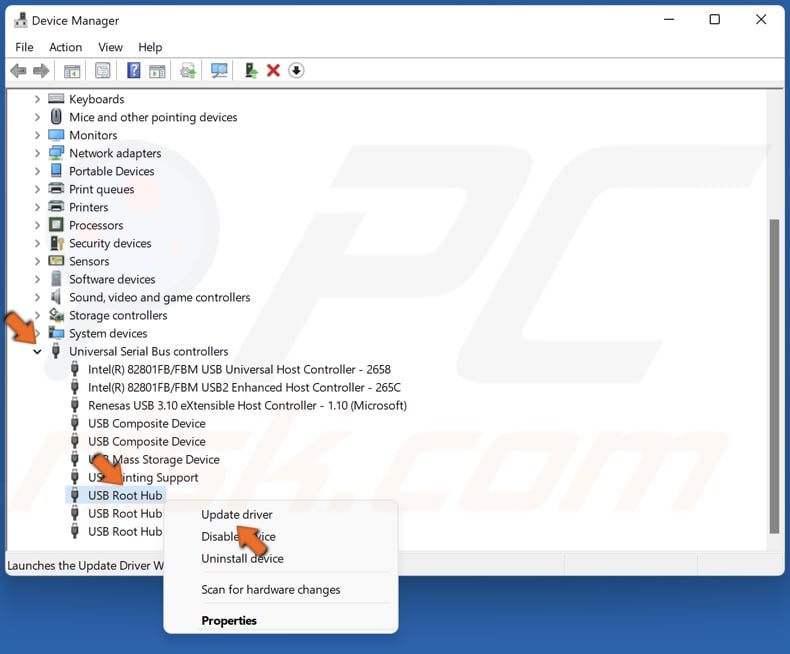Expand the Security devices node

(37, 243)
